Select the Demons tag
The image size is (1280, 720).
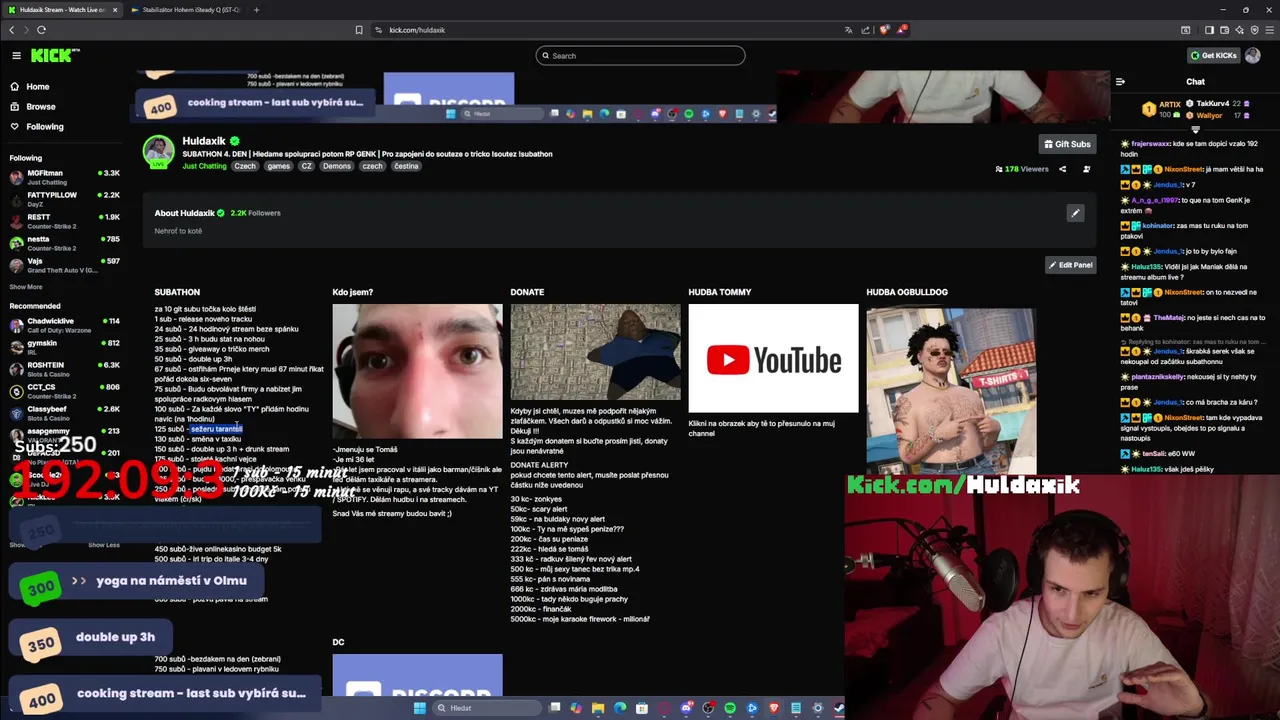pos(336,166)
